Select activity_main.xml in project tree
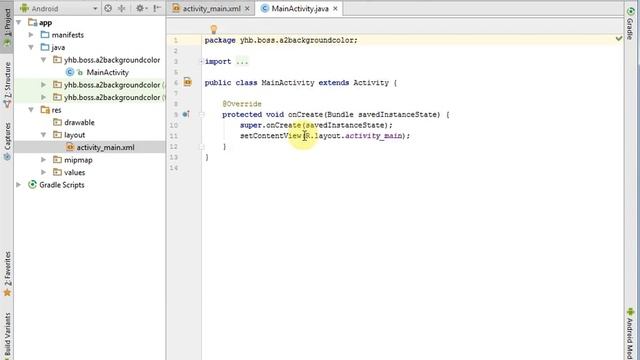The image size is (640, 360). [105, 147]
